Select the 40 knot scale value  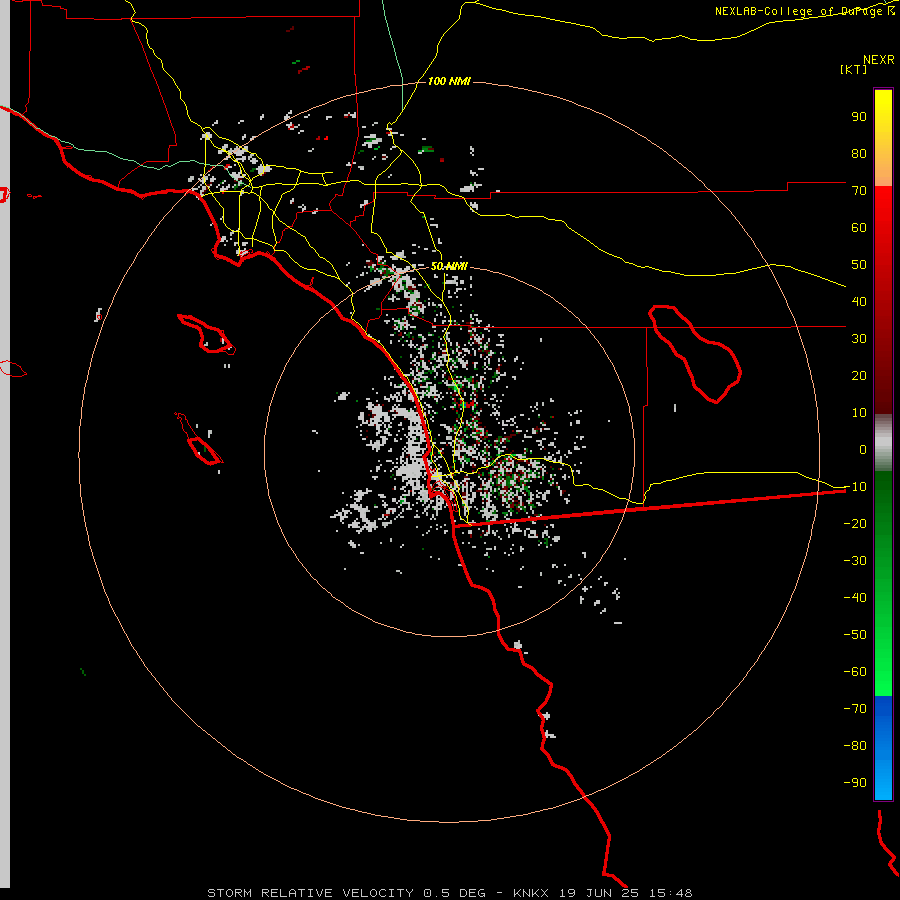(859, 301)
